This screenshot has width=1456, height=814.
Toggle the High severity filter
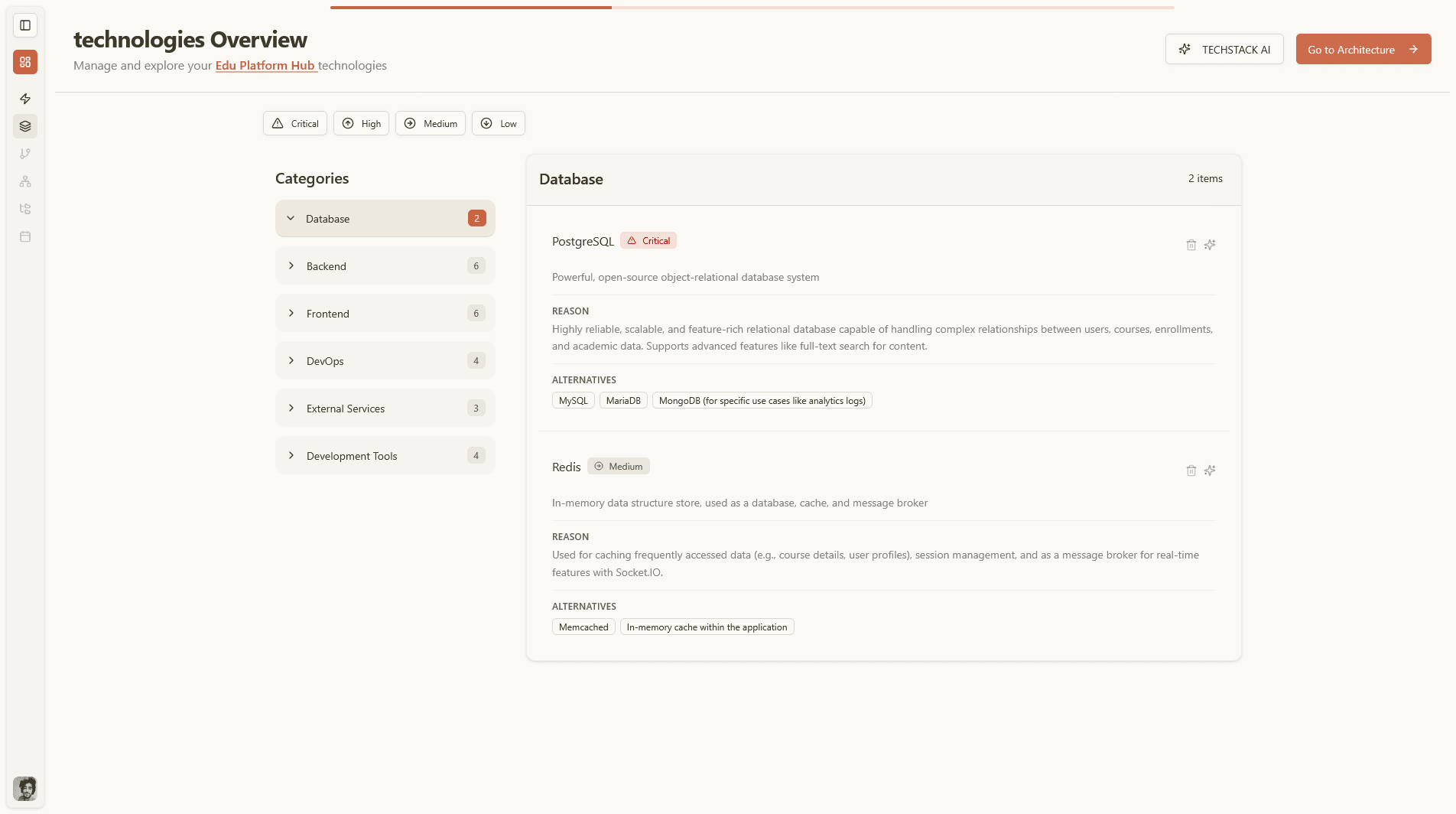click(x=361, y=123)
